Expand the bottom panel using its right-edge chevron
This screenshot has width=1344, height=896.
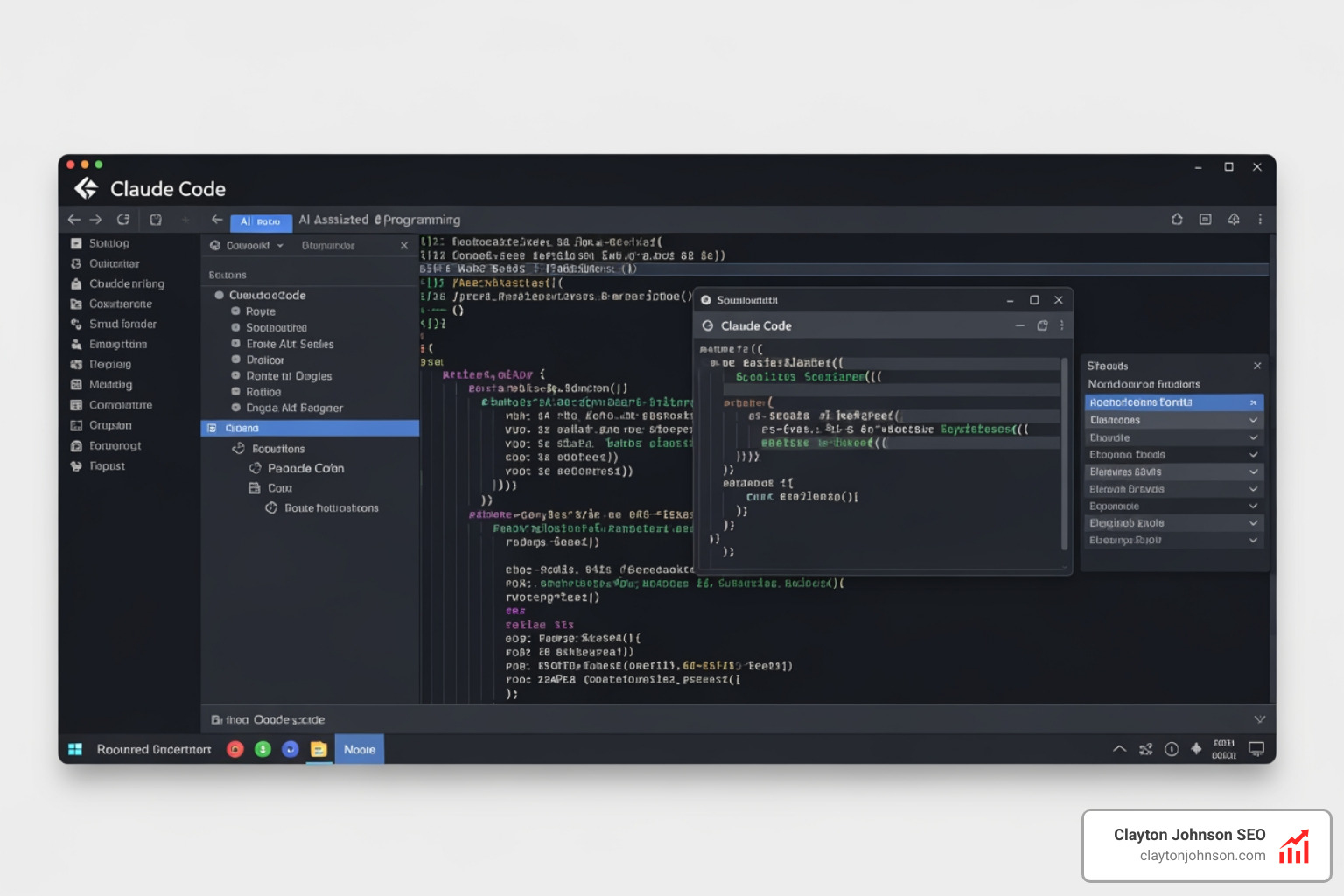[x=1260, y=719]
